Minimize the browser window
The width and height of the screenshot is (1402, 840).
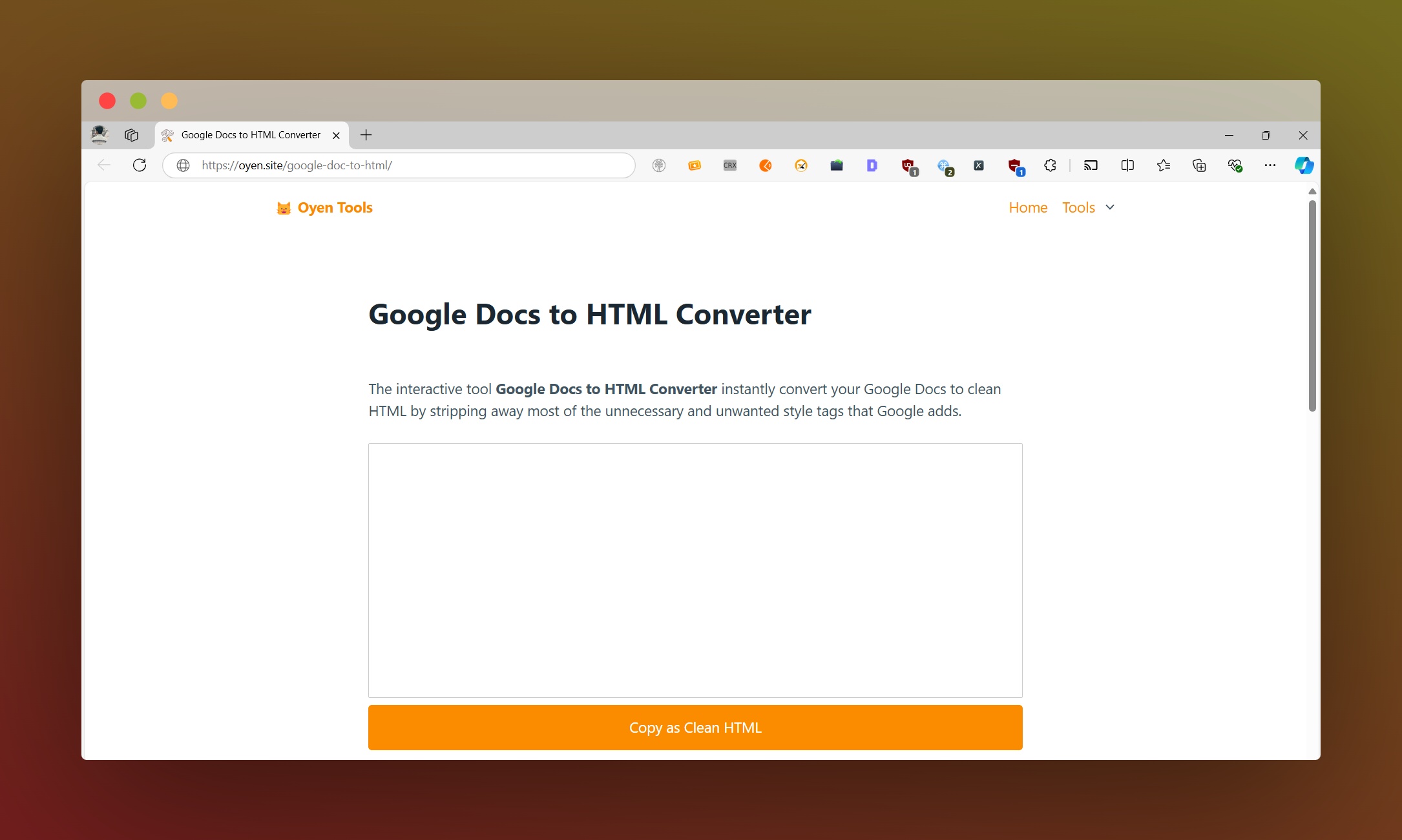pyautogui.click(x=1229, y=135)
